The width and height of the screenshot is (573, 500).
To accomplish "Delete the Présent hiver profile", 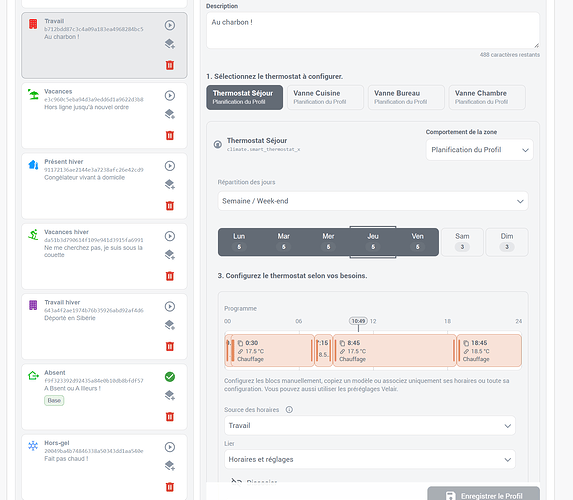I will coord(170,206).
